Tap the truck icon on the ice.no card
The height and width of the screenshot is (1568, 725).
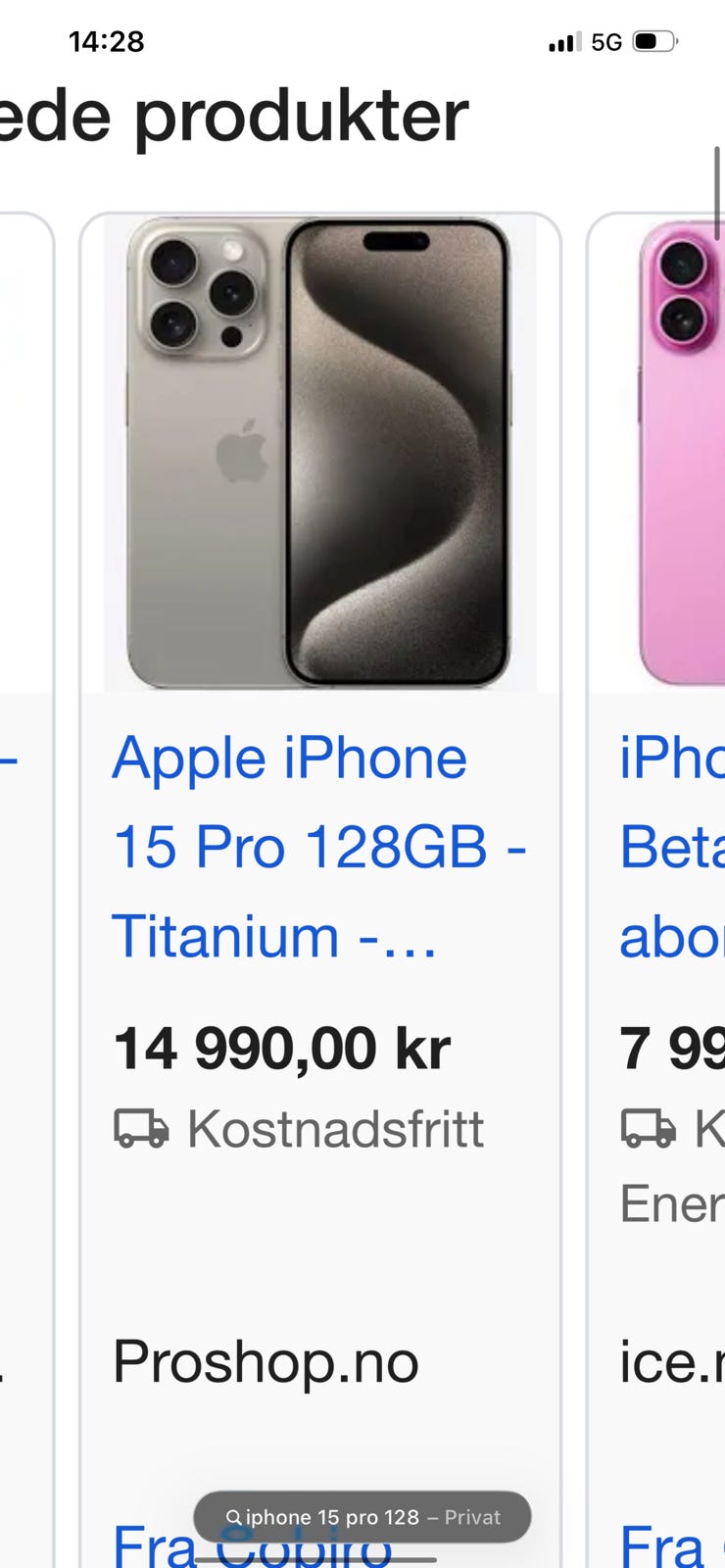pos(649,1129)
